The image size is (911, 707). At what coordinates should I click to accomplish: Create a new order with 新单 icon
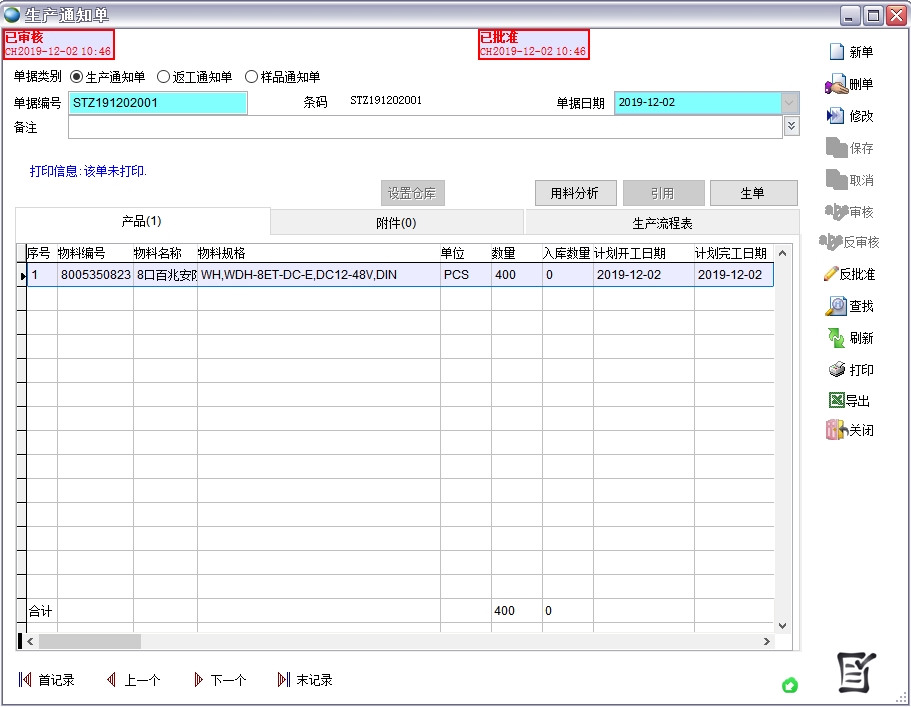pyautogui.click(x=851, y=51)
